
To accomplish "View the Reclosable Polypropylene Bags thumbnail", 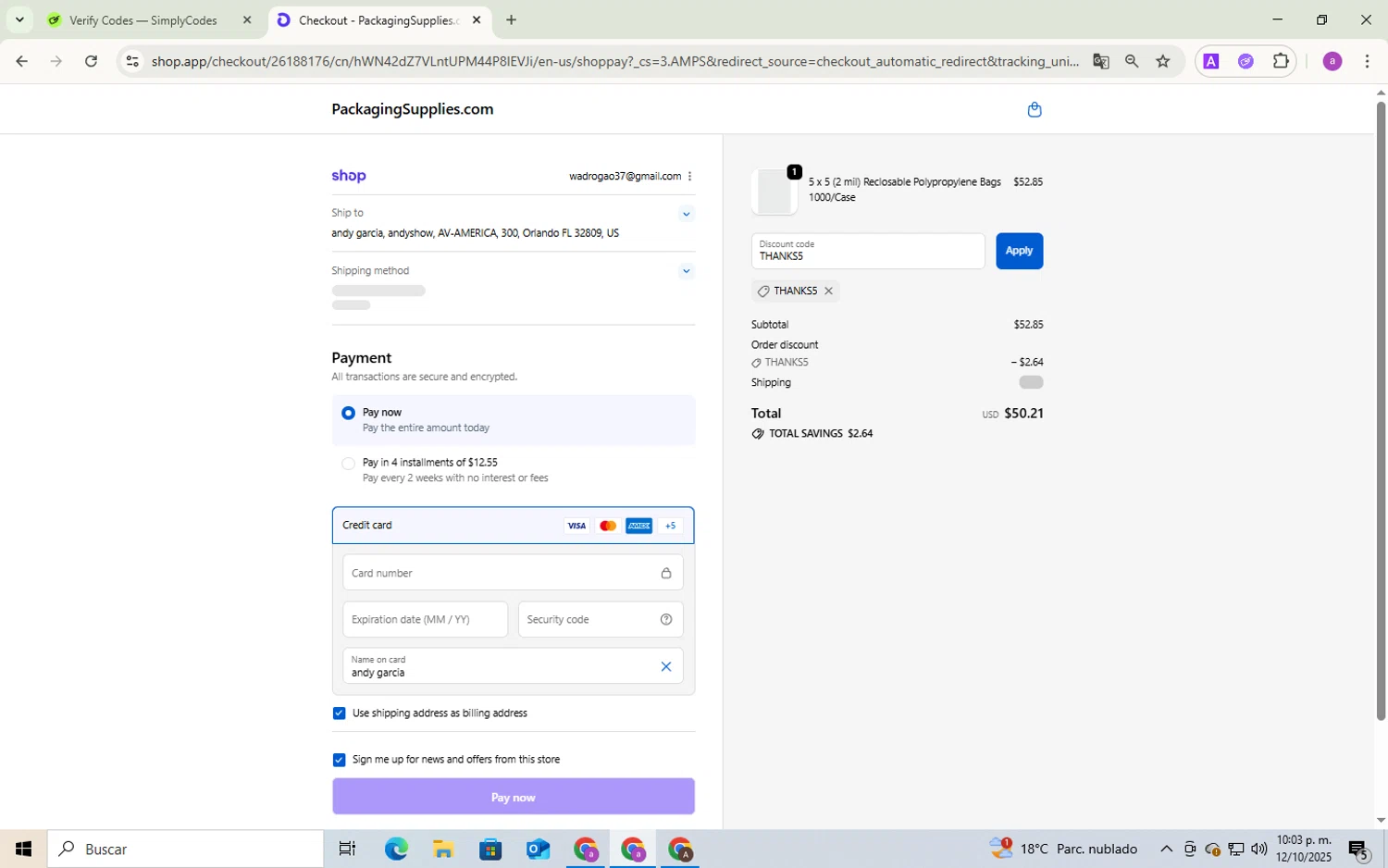I will [774, 192].
